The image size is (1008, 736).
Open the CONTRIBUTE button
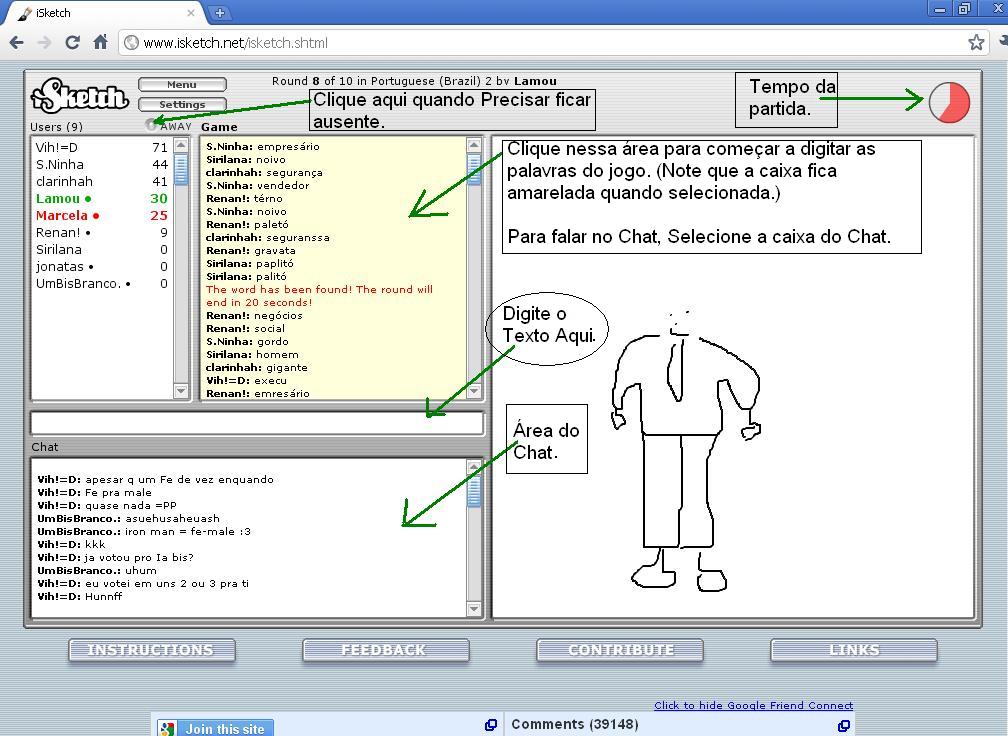tap(620, 650)
